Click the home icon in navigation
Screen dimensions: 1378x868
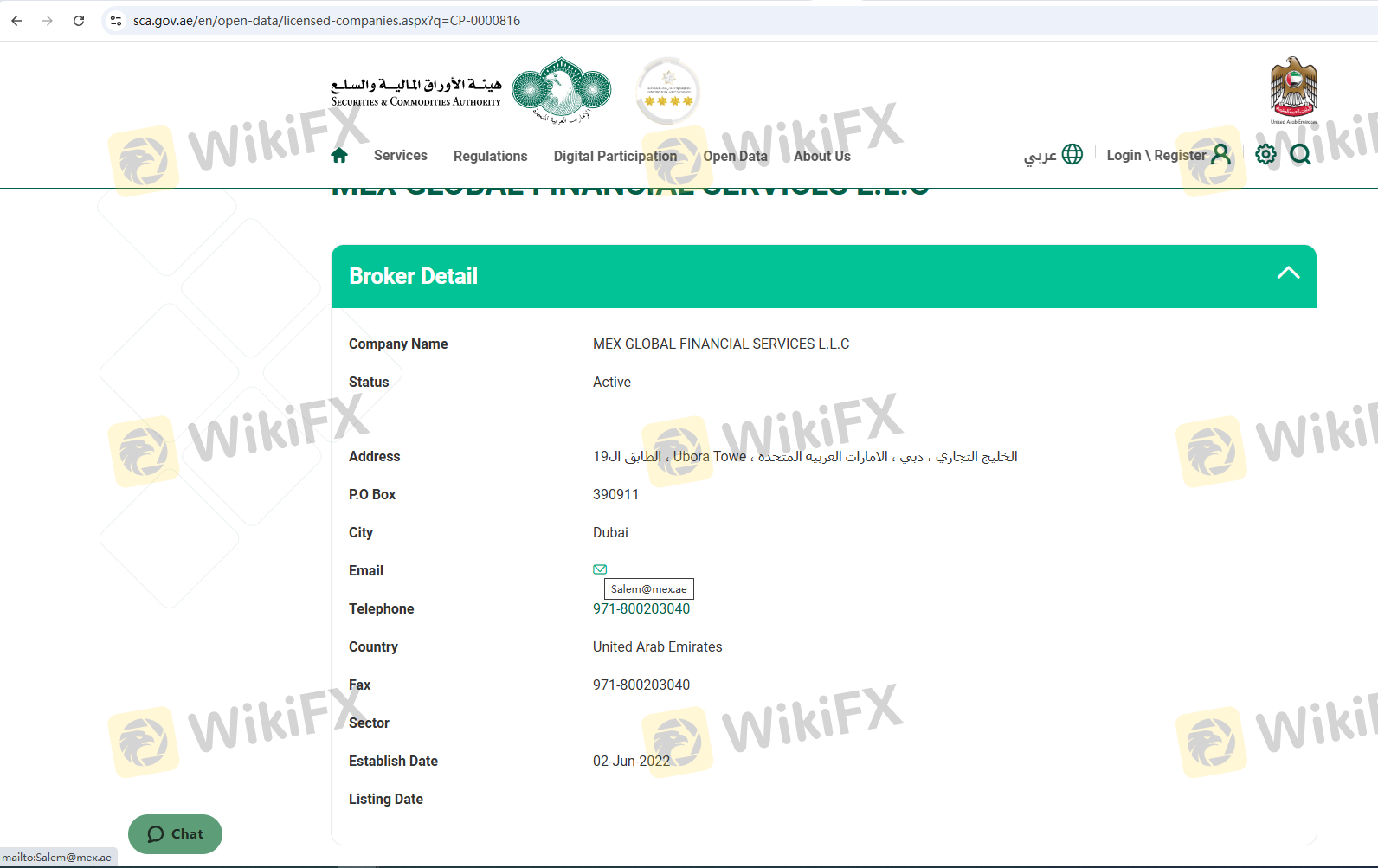coord(339,156)
